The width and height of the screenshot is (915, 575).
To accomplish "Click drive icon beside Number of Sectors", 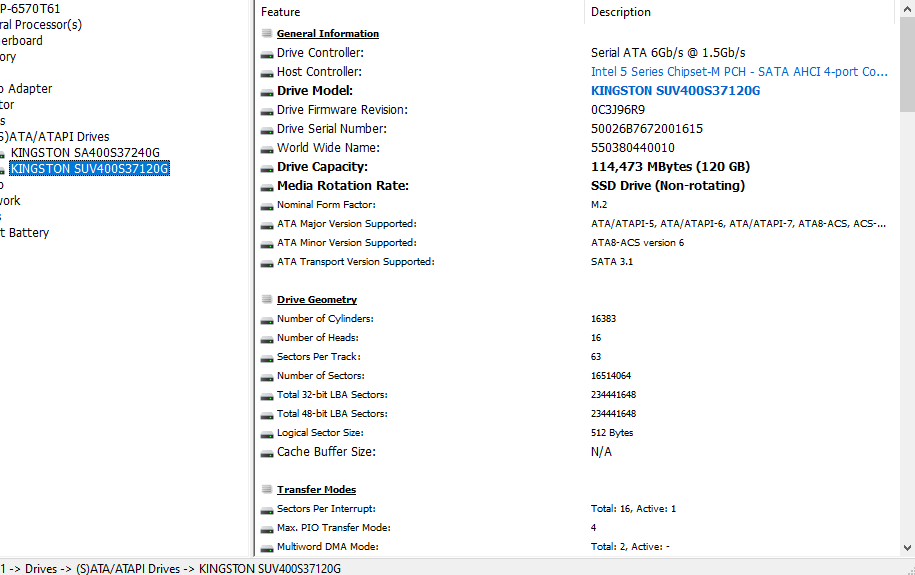I will point(267,377).
